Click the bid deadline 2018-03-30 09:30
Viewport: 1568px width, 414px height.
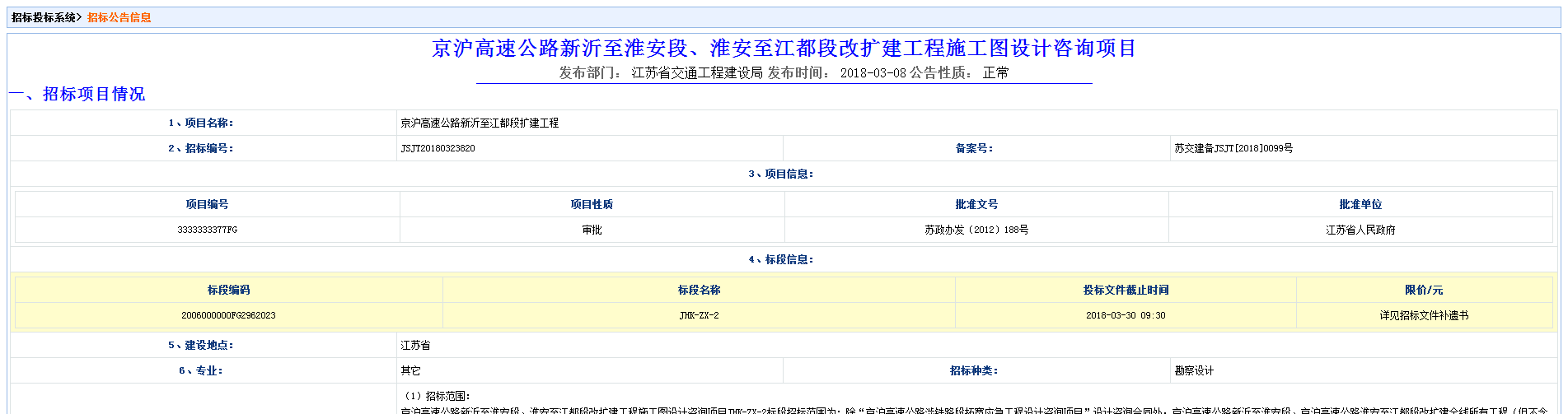click(1125, 315)
